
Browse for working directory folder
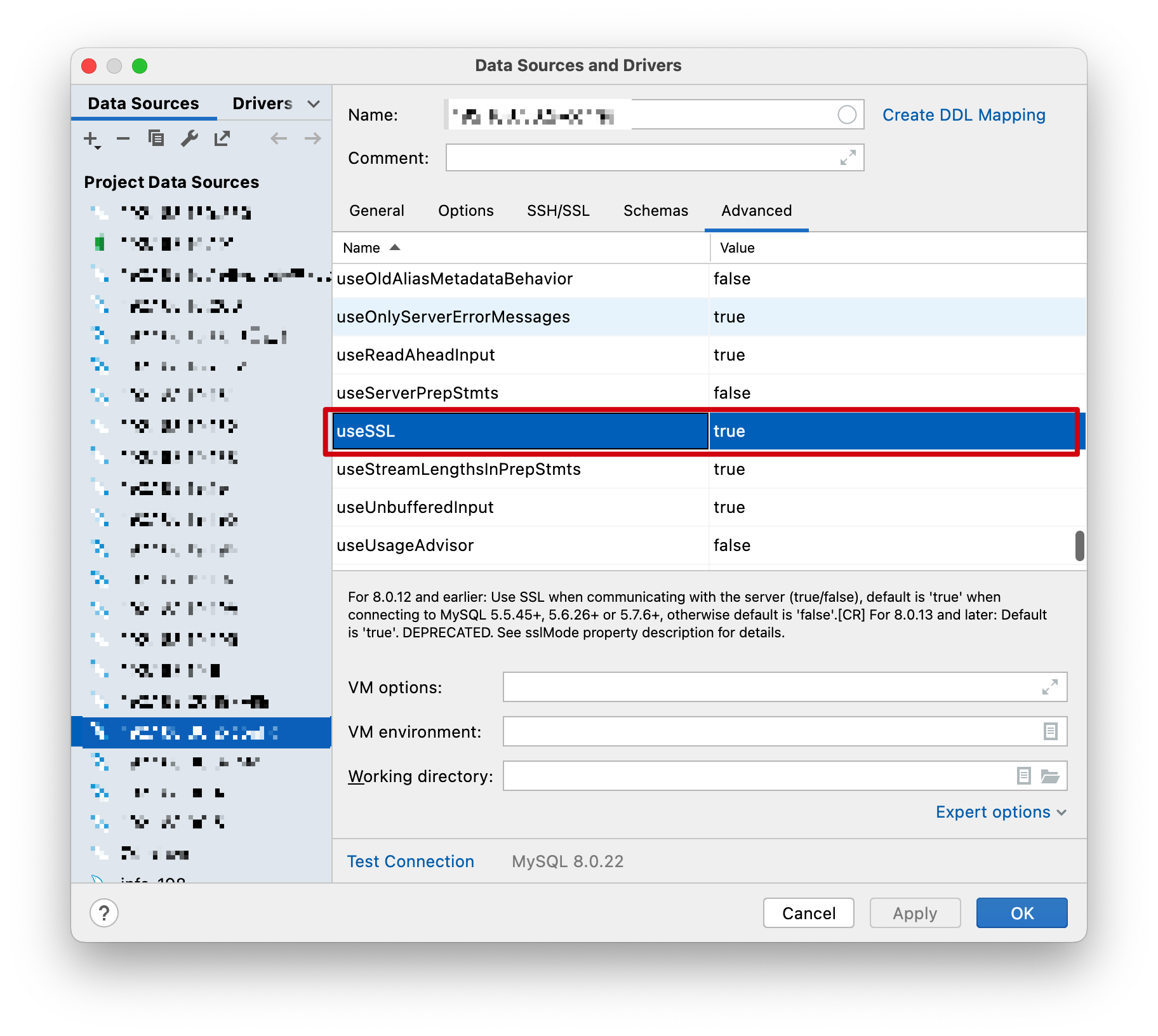(x=1050, y=776)
